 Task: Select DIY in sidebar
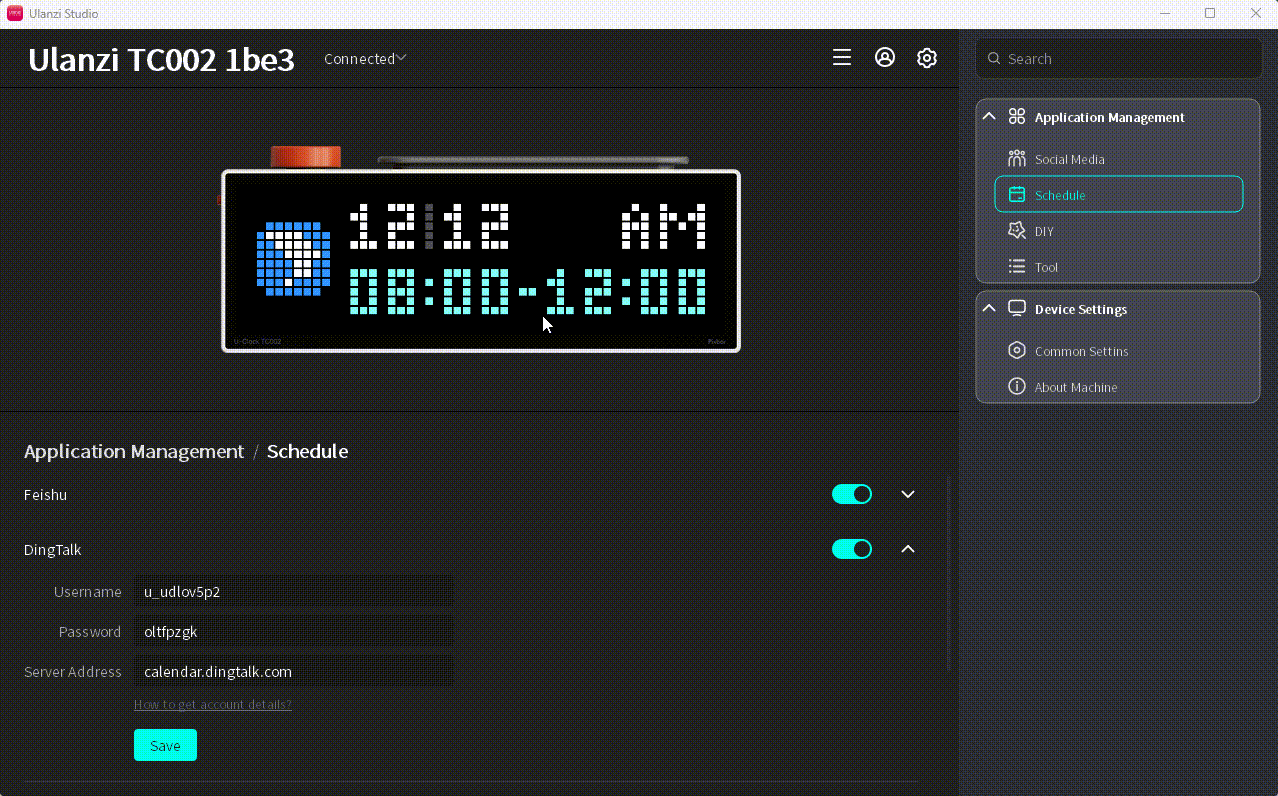(x=1119, y=231)
